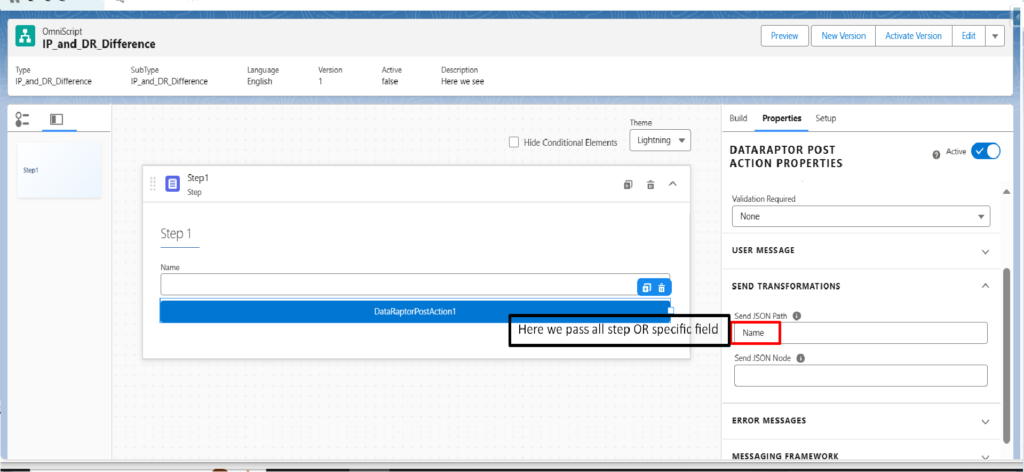Show info for Send JSON Node

coord(801,358)
